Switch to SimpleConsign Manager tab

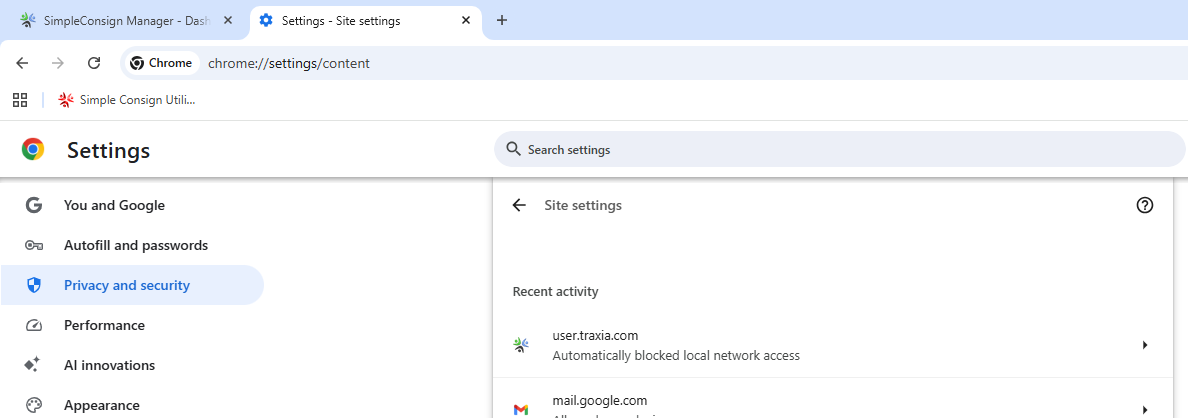(124, 21)
